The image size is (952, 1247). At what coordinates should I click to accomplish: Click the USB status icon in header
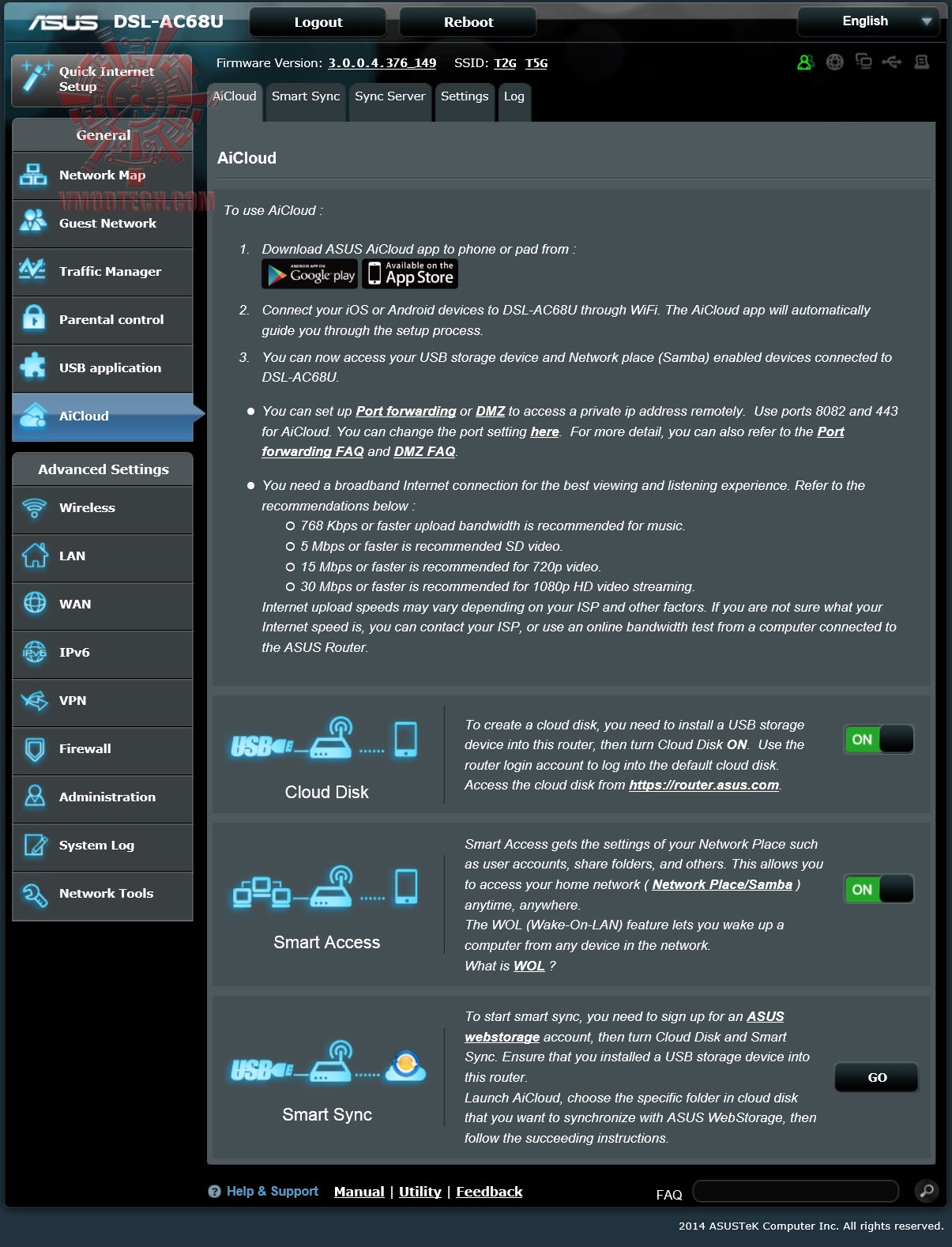pyautogui.click(x=892, y=62)
